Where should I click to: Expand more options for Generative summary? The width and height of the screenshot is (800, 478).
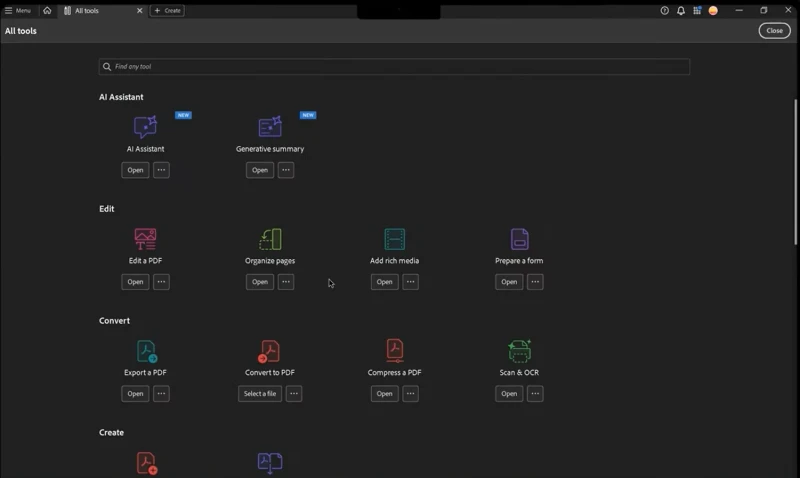(x=286, y=170)
